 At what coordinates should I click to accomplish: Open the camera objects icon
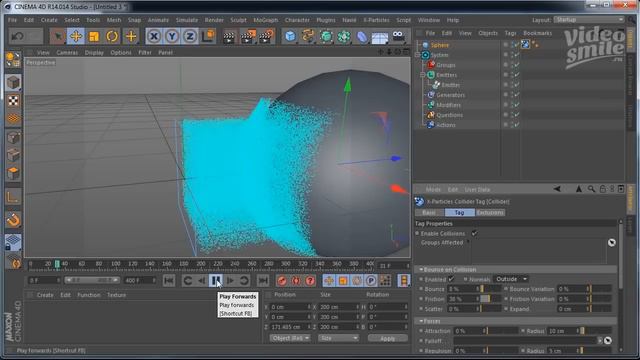398,36
